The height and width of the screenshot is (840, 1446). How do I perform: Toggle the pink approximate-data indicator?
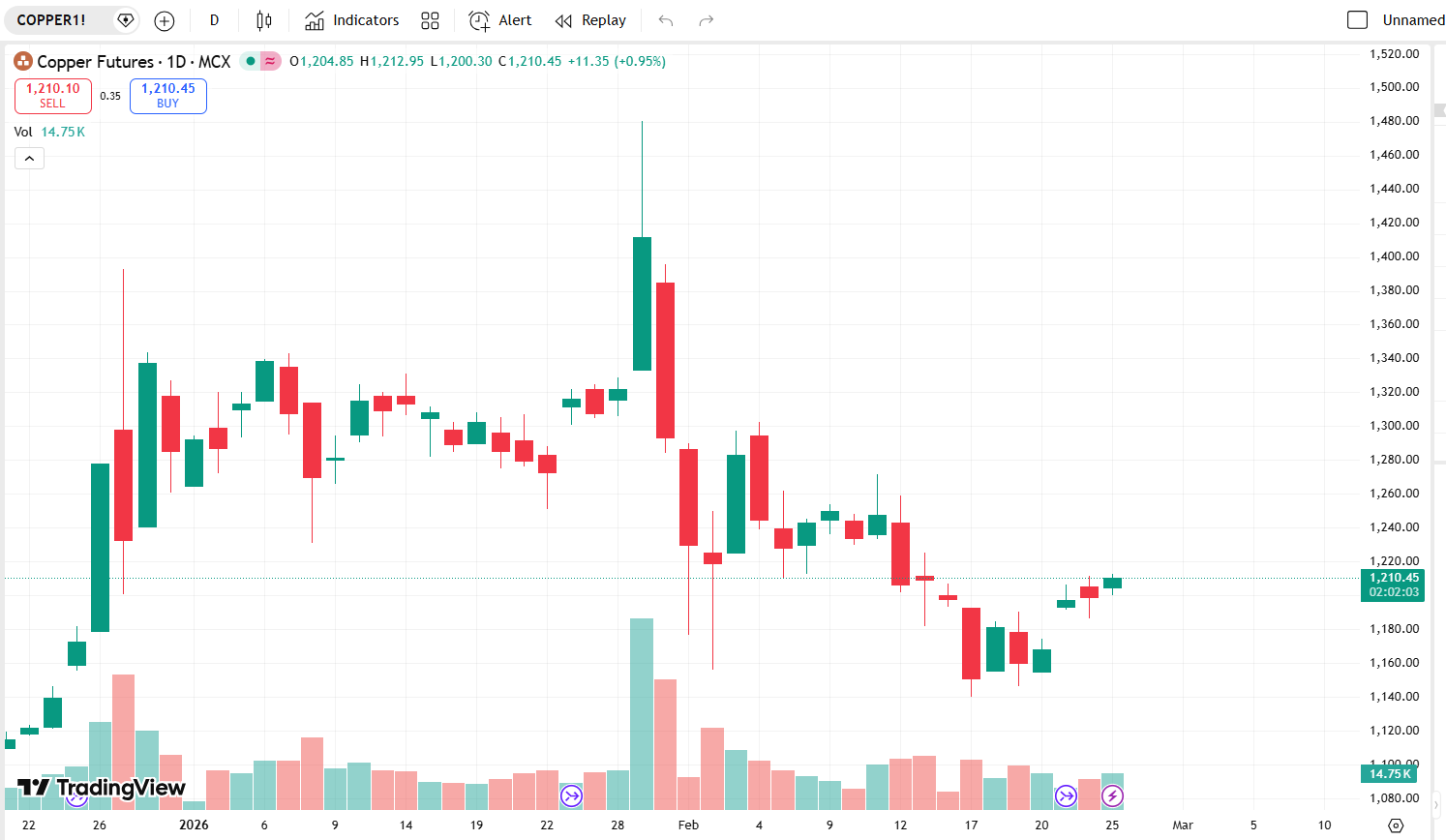[270, 61]
